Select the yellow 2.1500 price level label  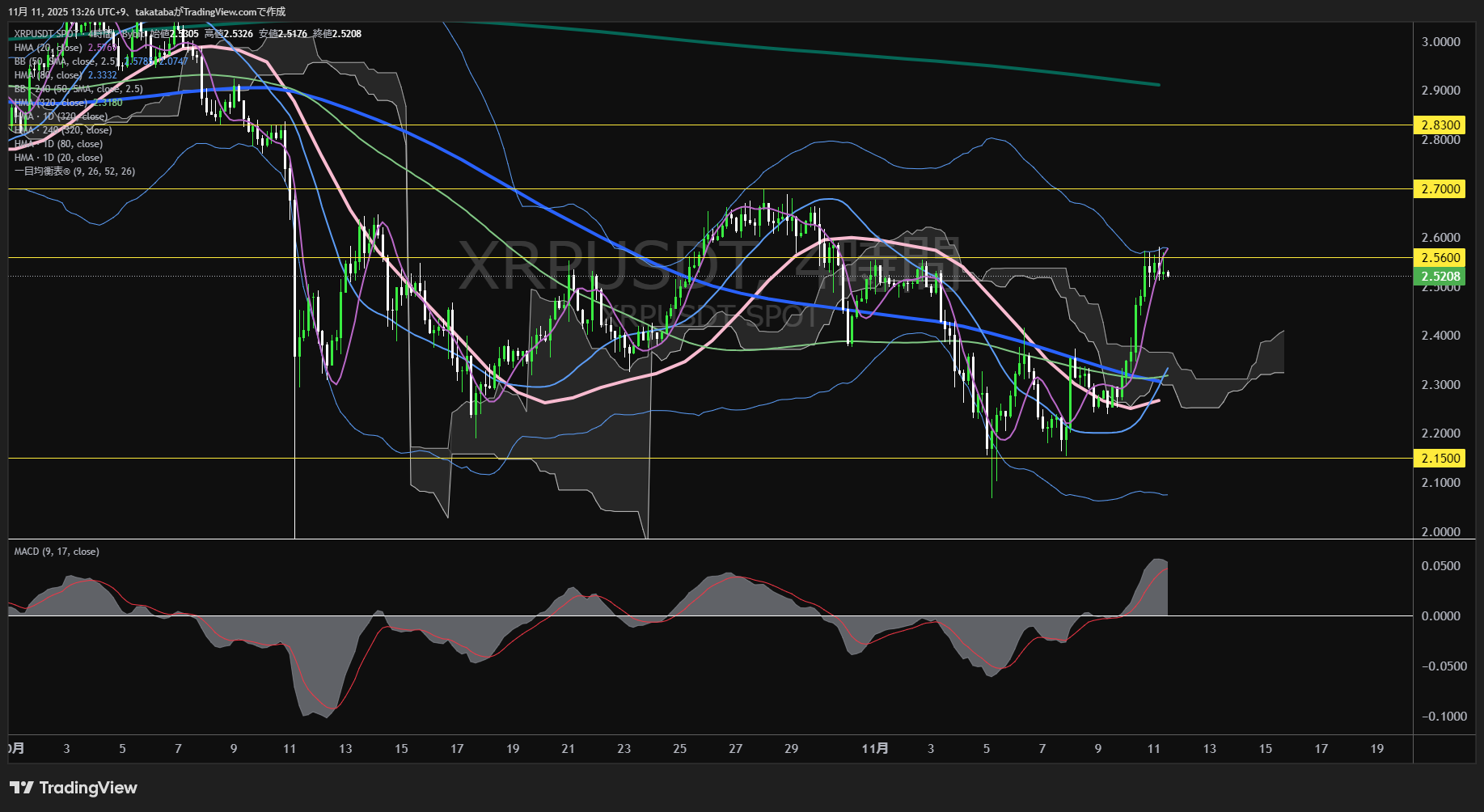(x=1440, y=458)
